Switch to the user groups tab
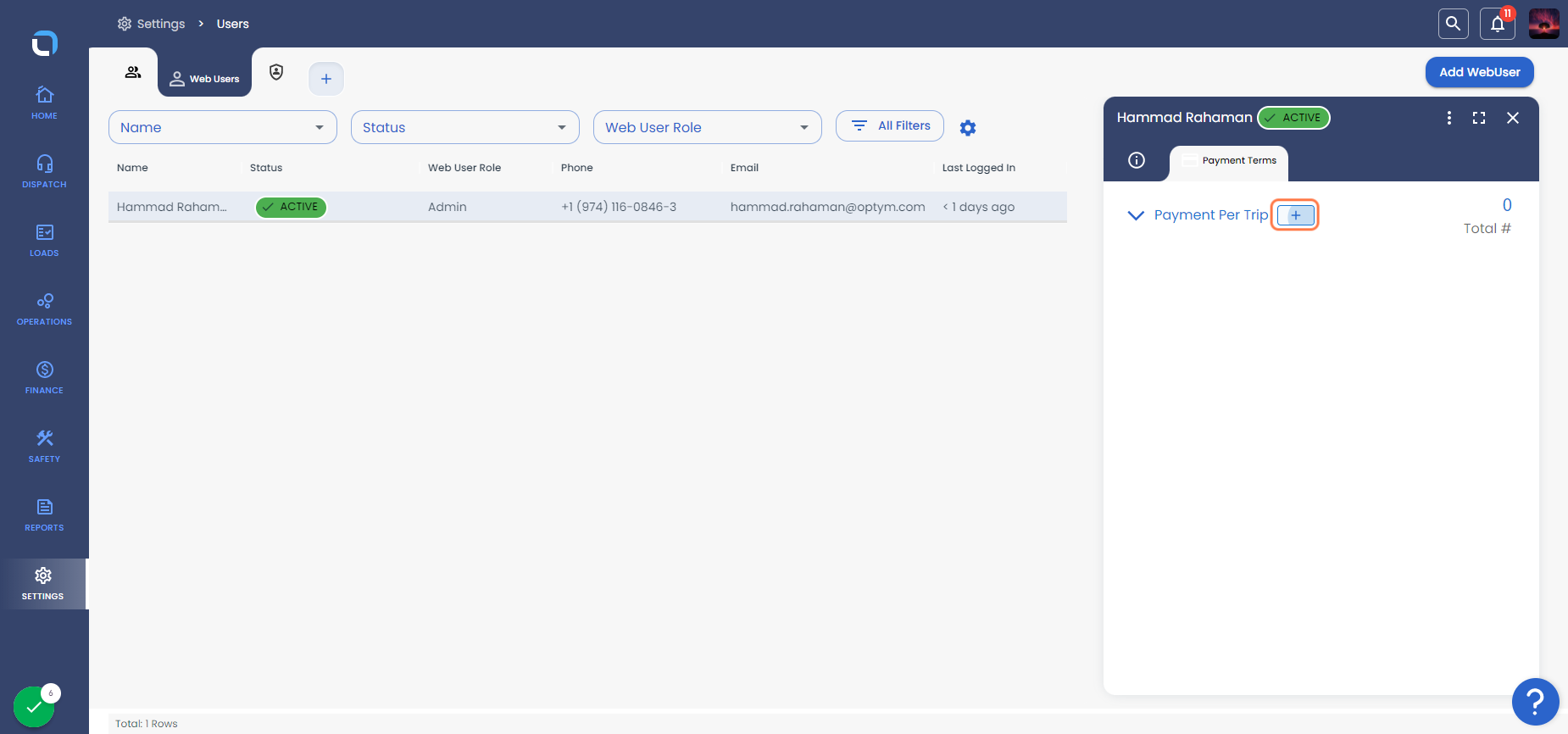The width and height of the screenshot is (1568, 734). pos(133,72)
